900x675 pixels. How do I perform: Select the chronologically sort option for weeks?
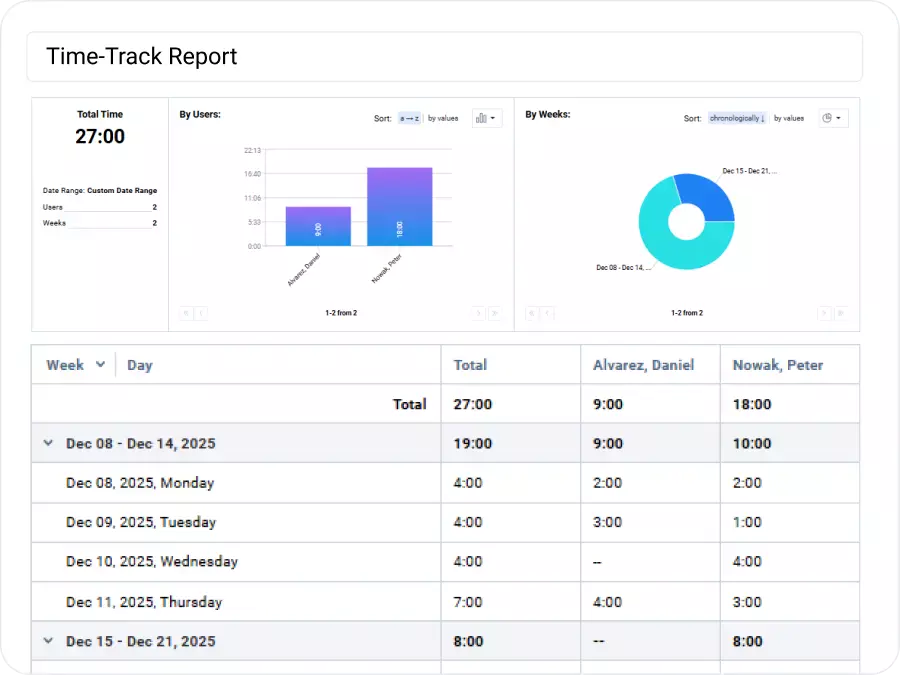coord(736,118)
